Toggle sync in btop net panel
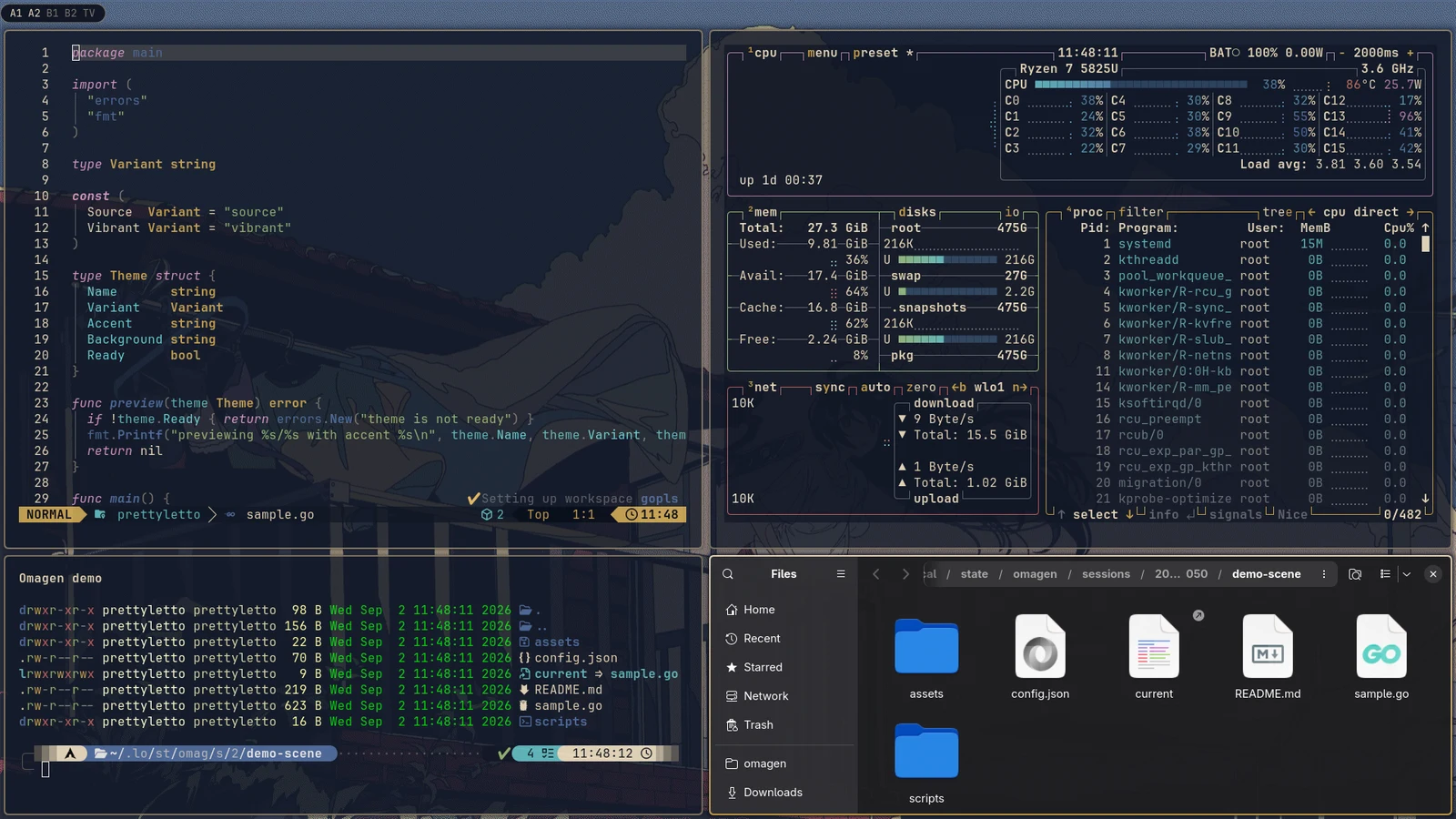1456x819 pixels. tap(830, 388)
